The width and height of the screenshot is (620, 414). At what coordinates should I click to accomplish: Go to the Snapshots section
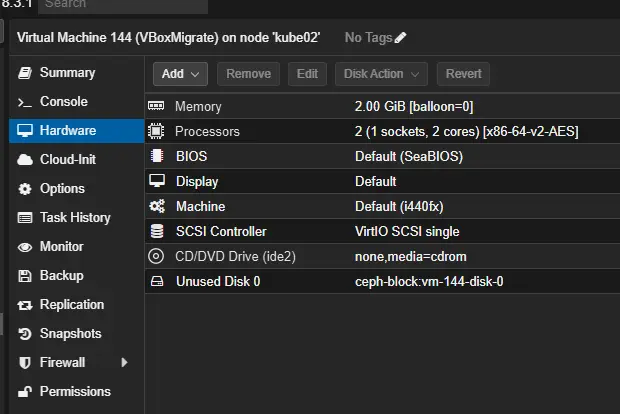[x=70, y=333]
